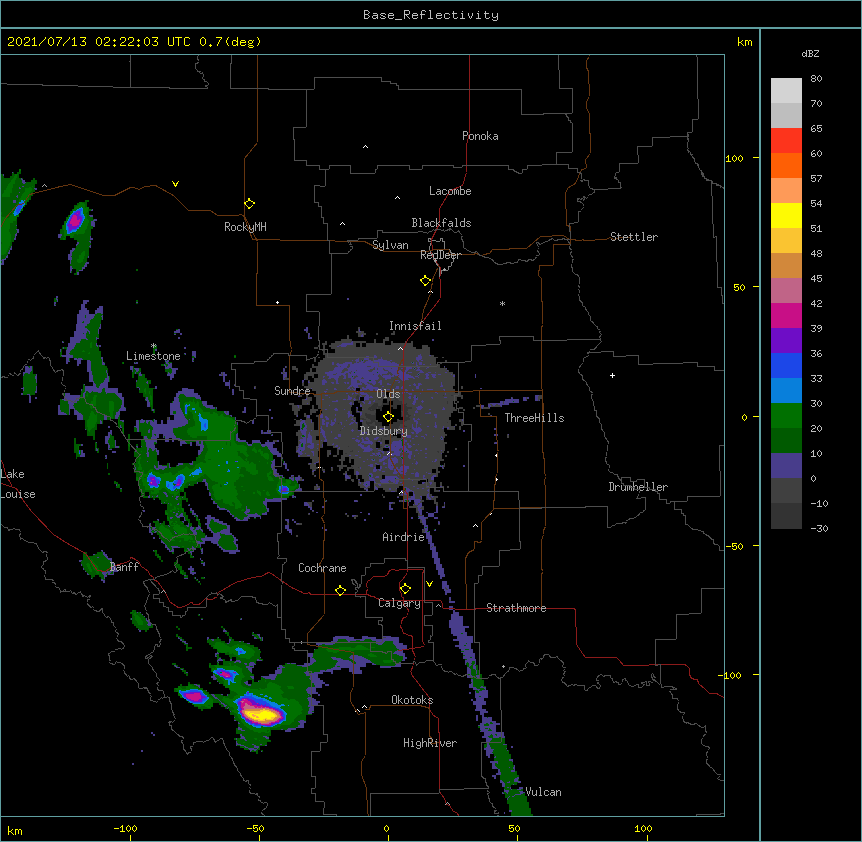This screenshot has width=862, height=842.
Task: Click the Lacombe city label
Action: [450, 191]
